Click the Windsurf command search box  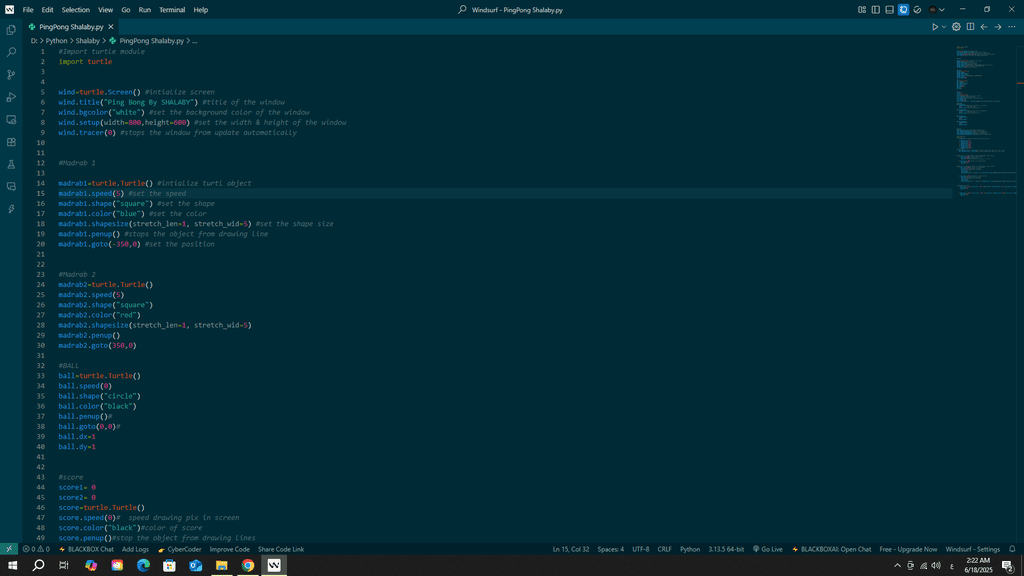click(x=511, y=10)
